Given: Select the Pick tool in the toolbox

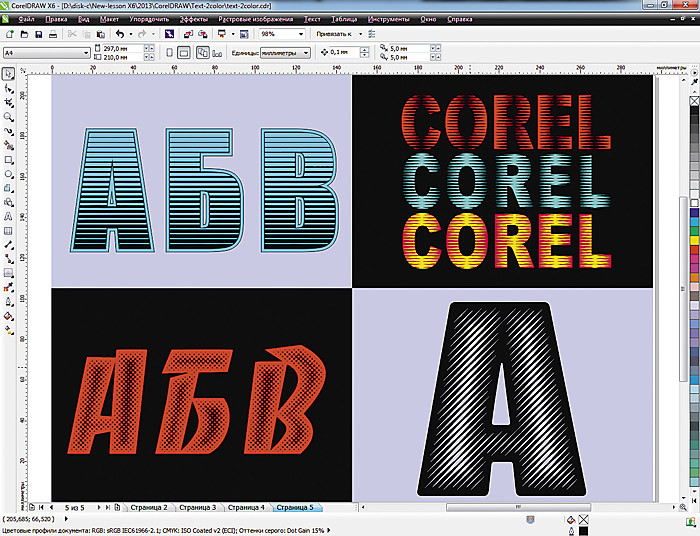Looking at the screenshot, I should point(8,74).
